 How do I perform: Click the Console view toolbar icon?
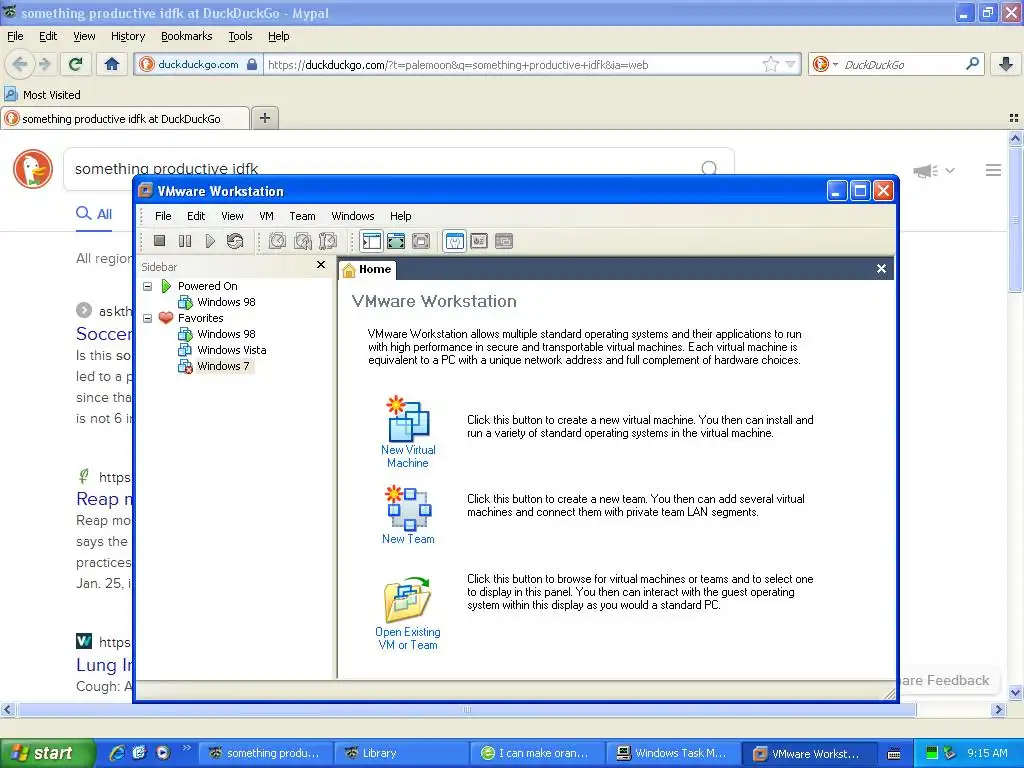479,241
